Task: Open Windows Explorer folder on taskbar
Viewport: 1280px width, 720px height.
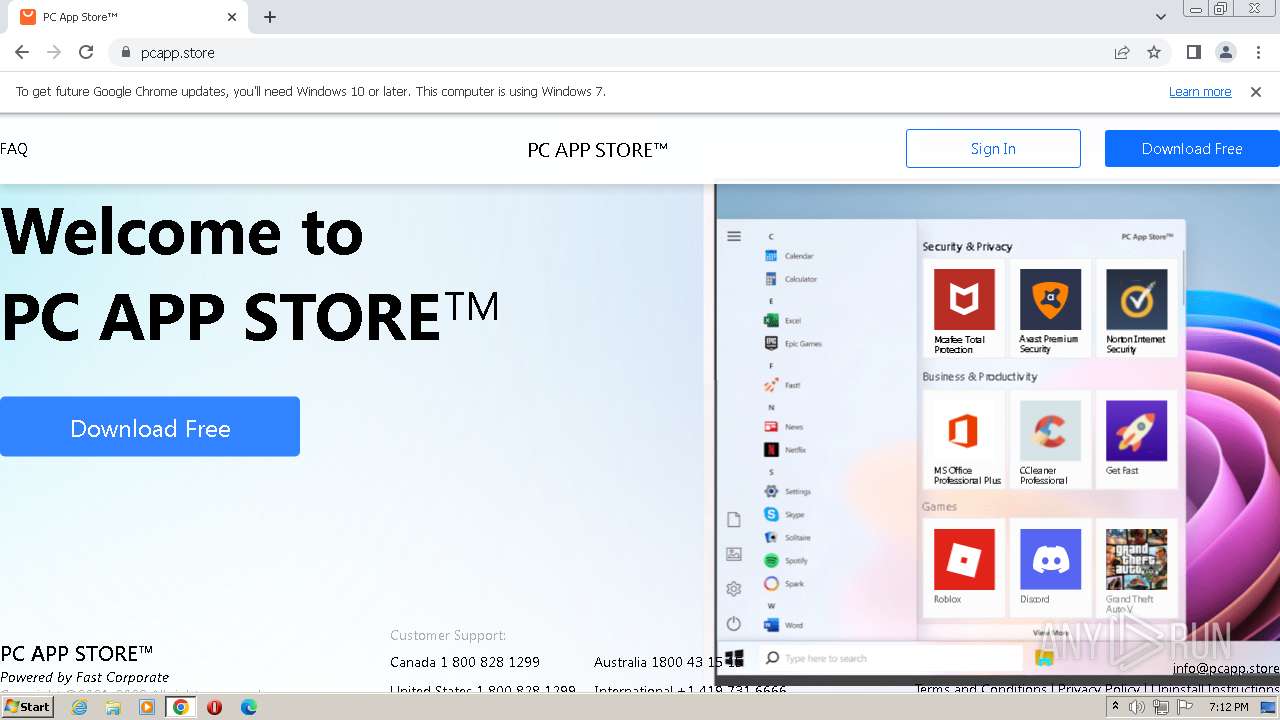Action: click(113, 707)
